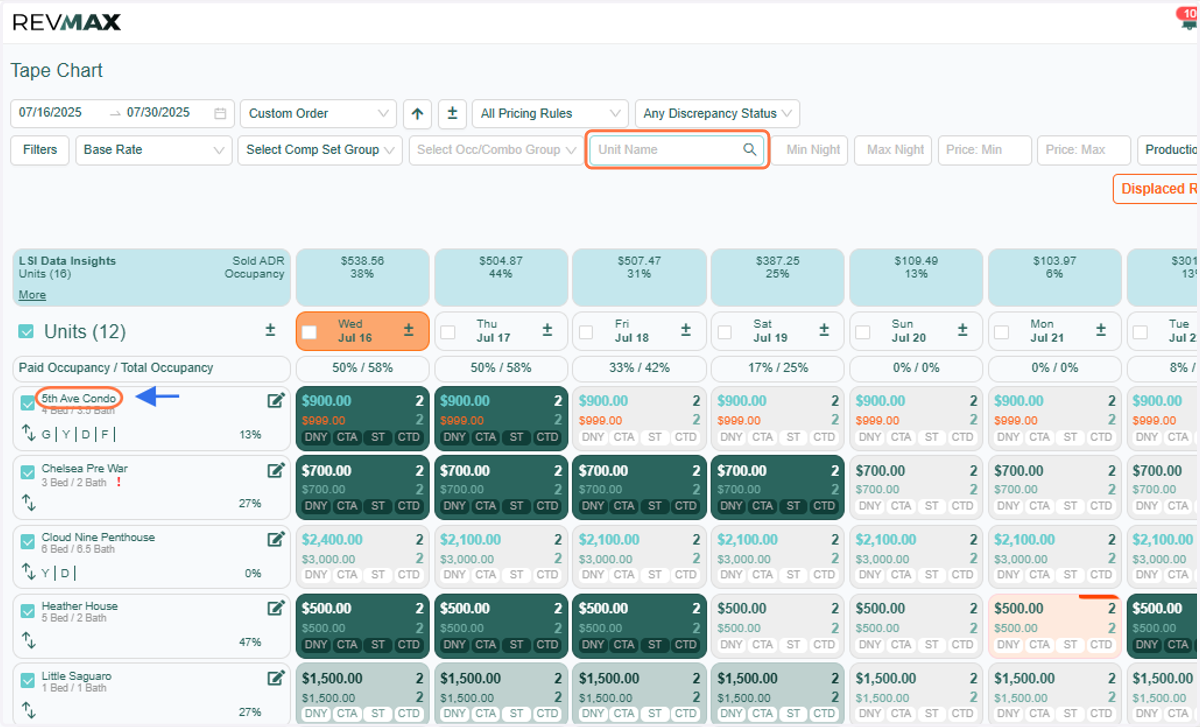Click the Little Saguaro unit name
This screenshot has height=727, width=1200.
(x=76, y=676)
